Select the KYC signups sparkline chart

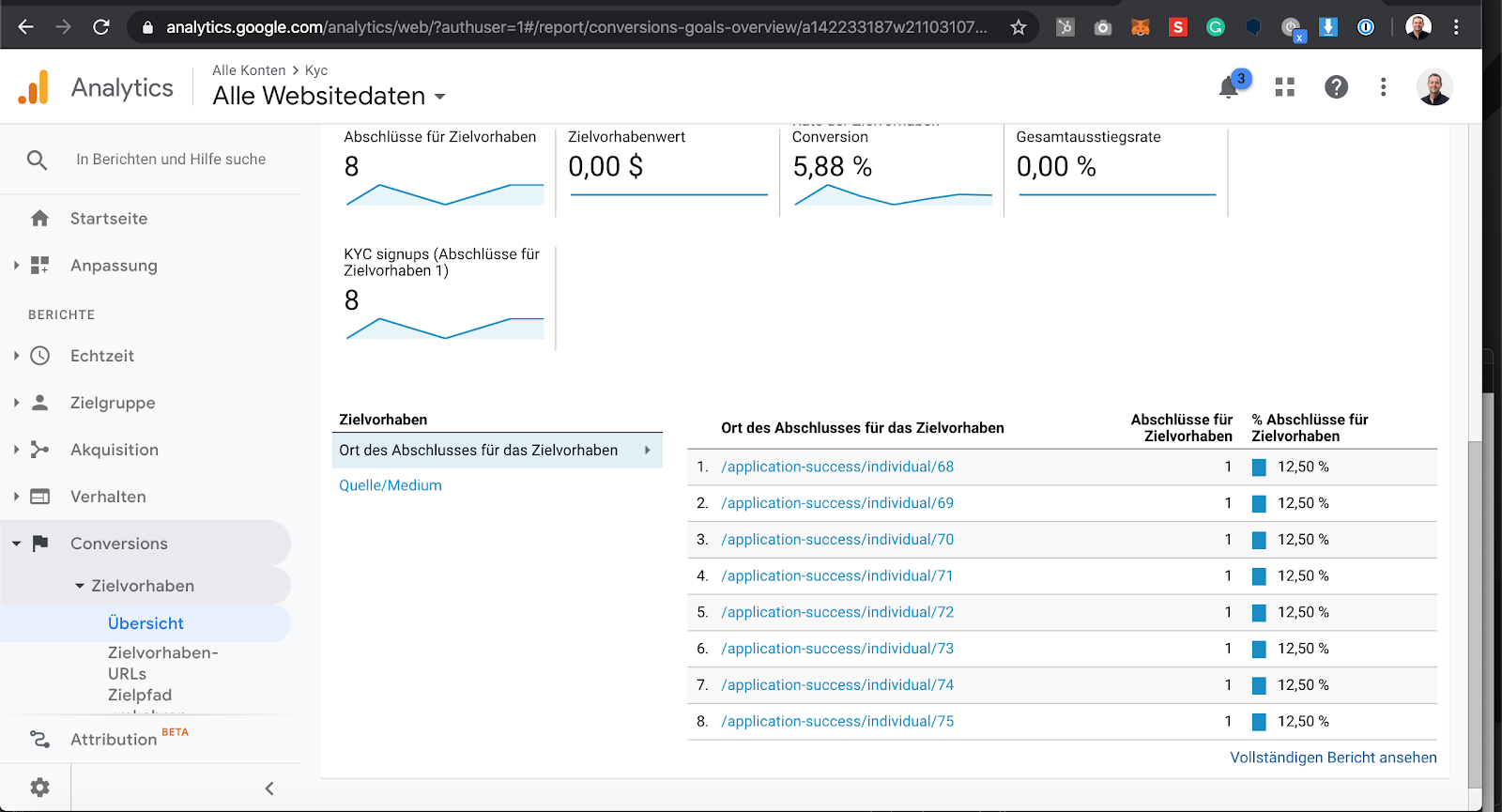click(x=445, y=328)
